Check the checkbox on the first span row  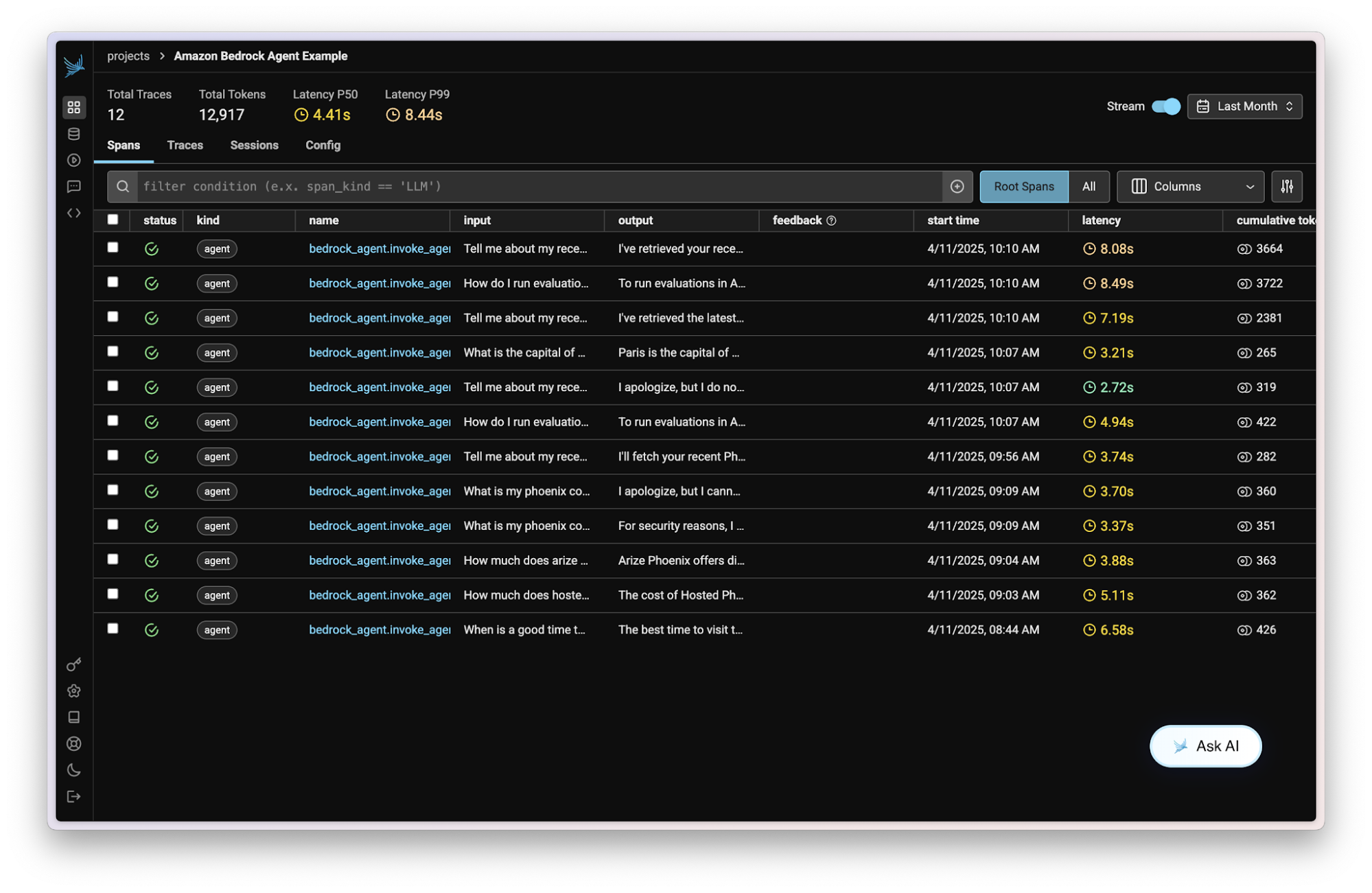coord(113,248)
